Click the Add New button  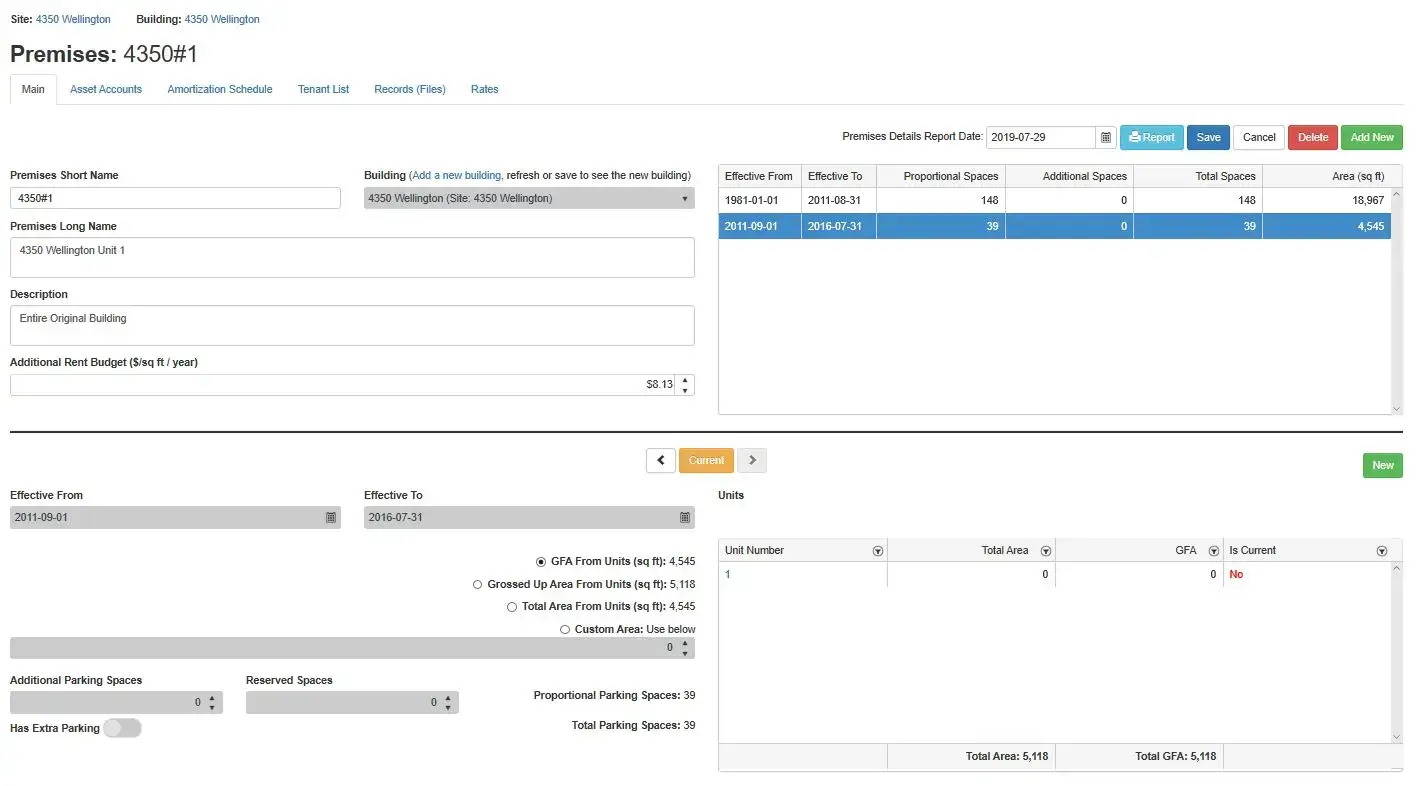(x=1371, y=137)
